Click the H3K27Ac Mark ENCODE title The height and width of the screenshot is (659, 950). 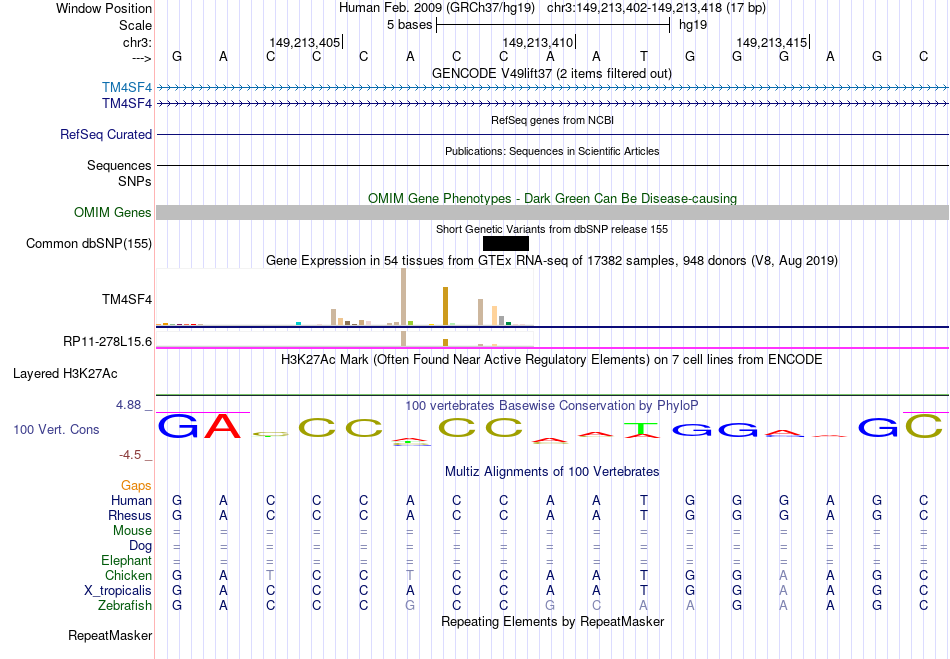click(x=552, y=359)
